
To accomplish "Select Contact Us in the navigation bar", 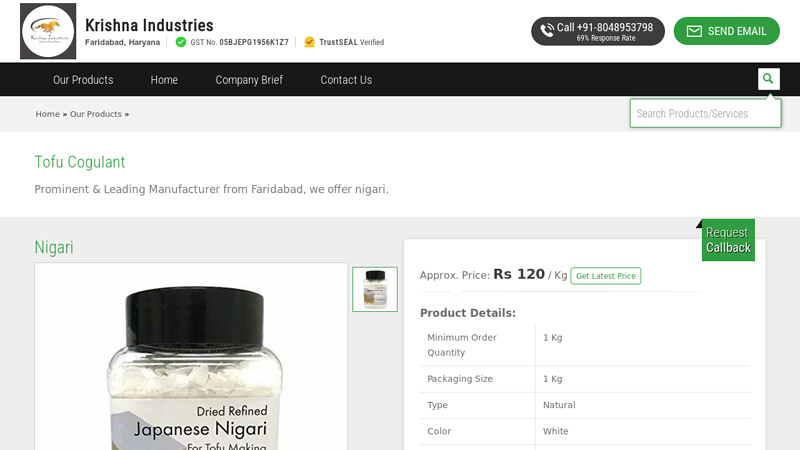I will [x=346, y=80].
